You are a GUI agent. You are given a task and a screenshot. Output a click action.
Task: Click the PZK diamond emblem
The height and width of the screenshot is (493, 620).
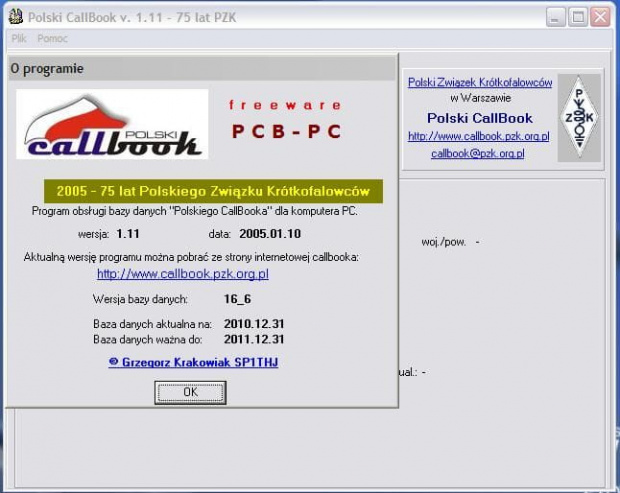[578, 118]
